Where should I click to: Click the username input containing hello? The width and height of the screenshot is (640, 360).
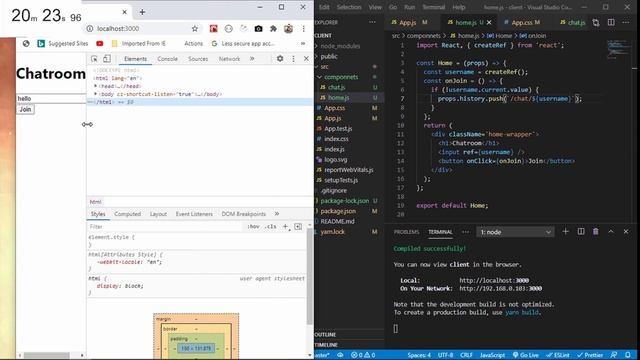(x=51, y=98)
